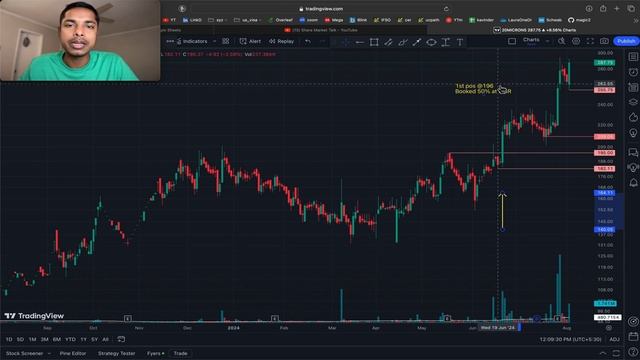Open chart settings gear icon

point(576,41)
